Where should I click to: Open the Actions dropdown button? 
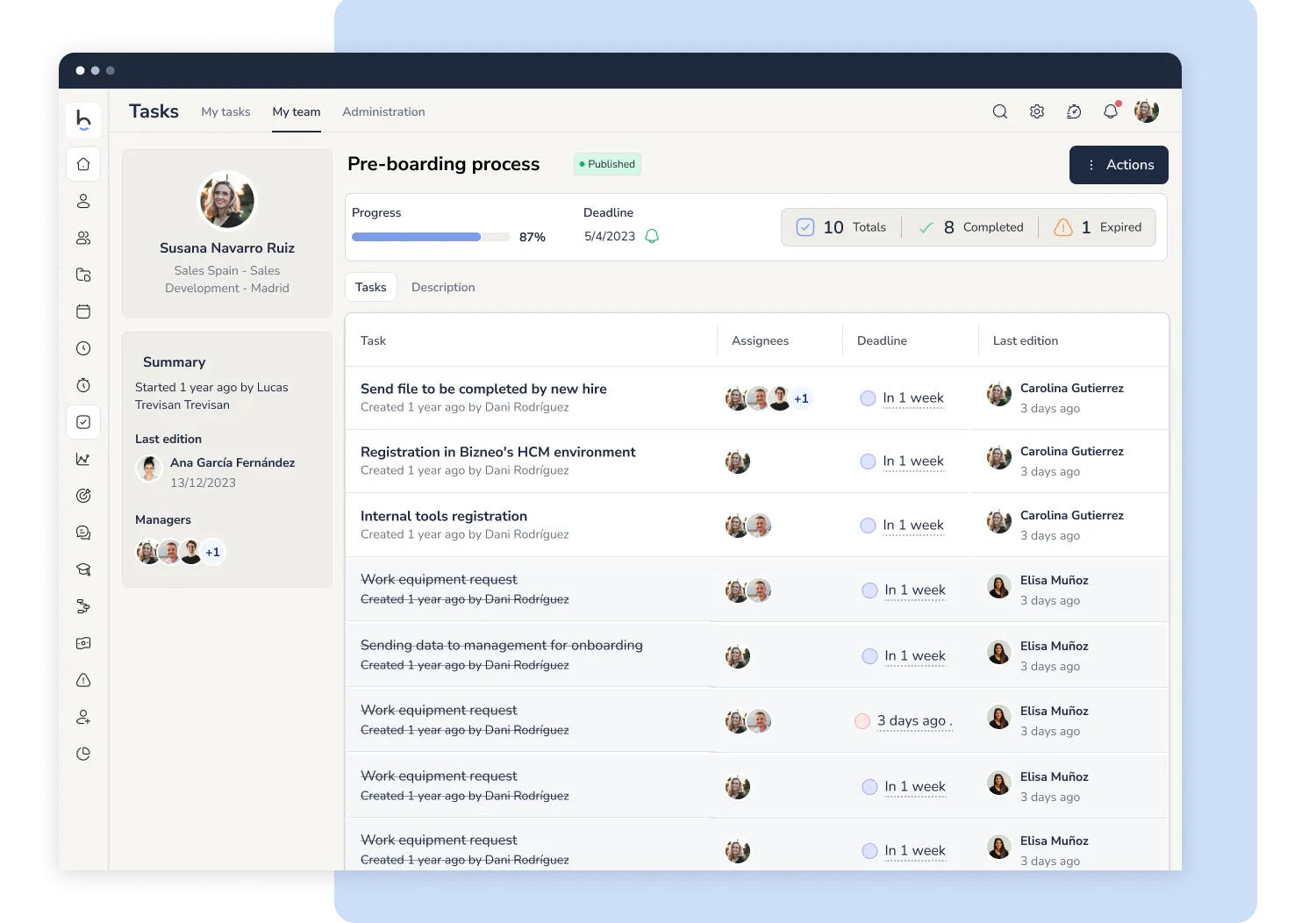pos(1119,165)
